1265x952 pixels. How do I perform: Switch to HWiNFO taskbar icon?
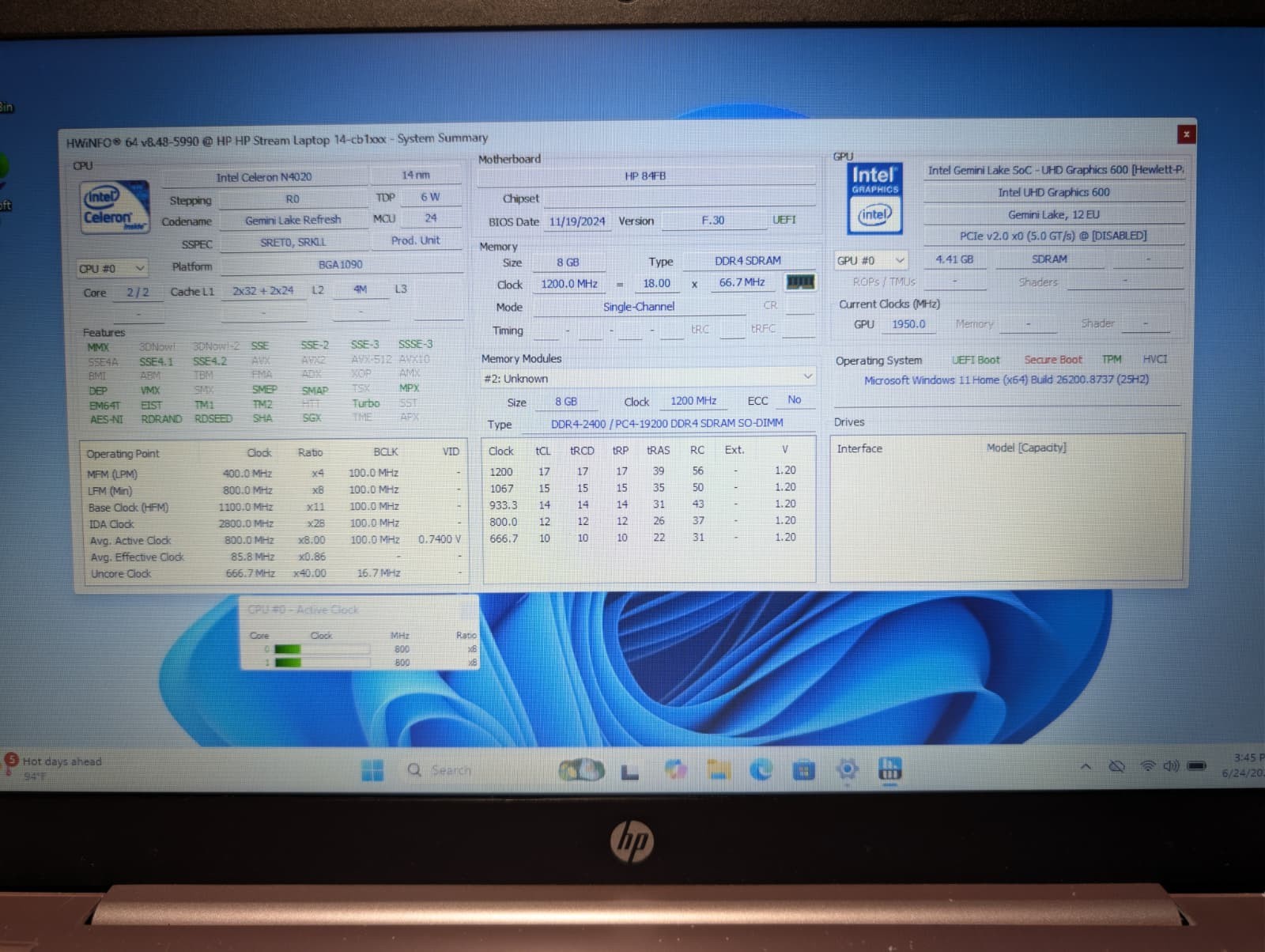889,769
